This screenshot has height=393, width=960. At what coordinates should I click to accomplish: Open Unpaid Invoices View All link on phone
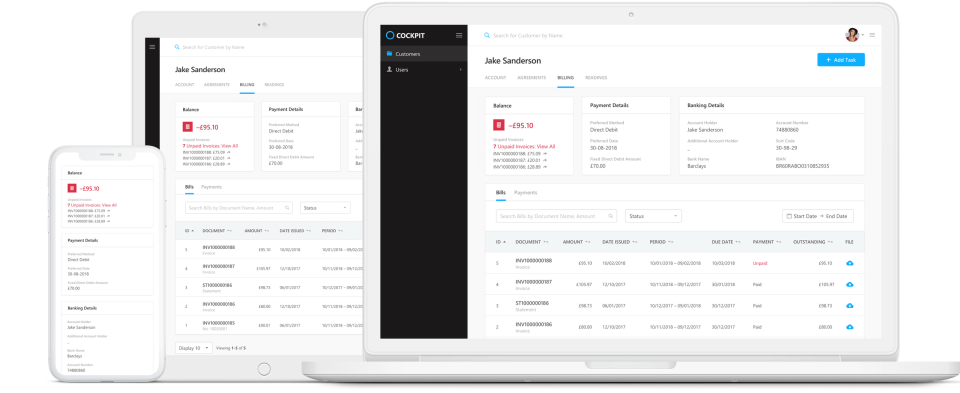pos(92,205)
